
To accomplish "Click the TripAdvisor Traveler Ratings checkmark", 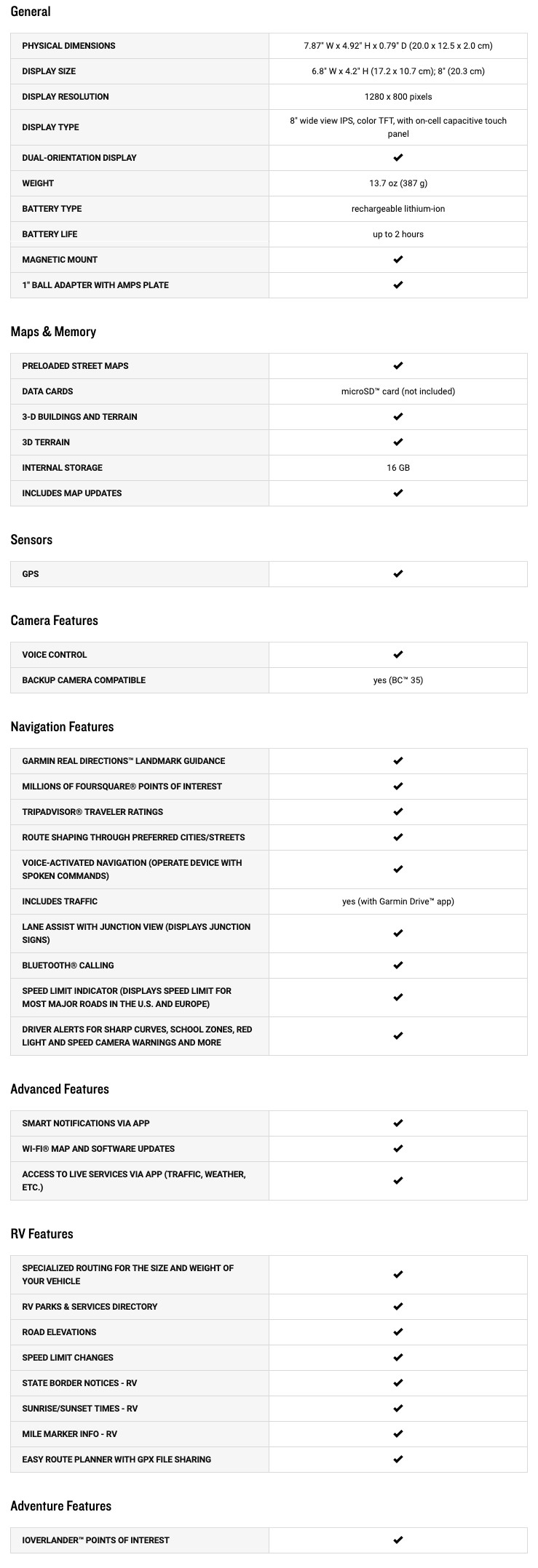I will [397, 812].
